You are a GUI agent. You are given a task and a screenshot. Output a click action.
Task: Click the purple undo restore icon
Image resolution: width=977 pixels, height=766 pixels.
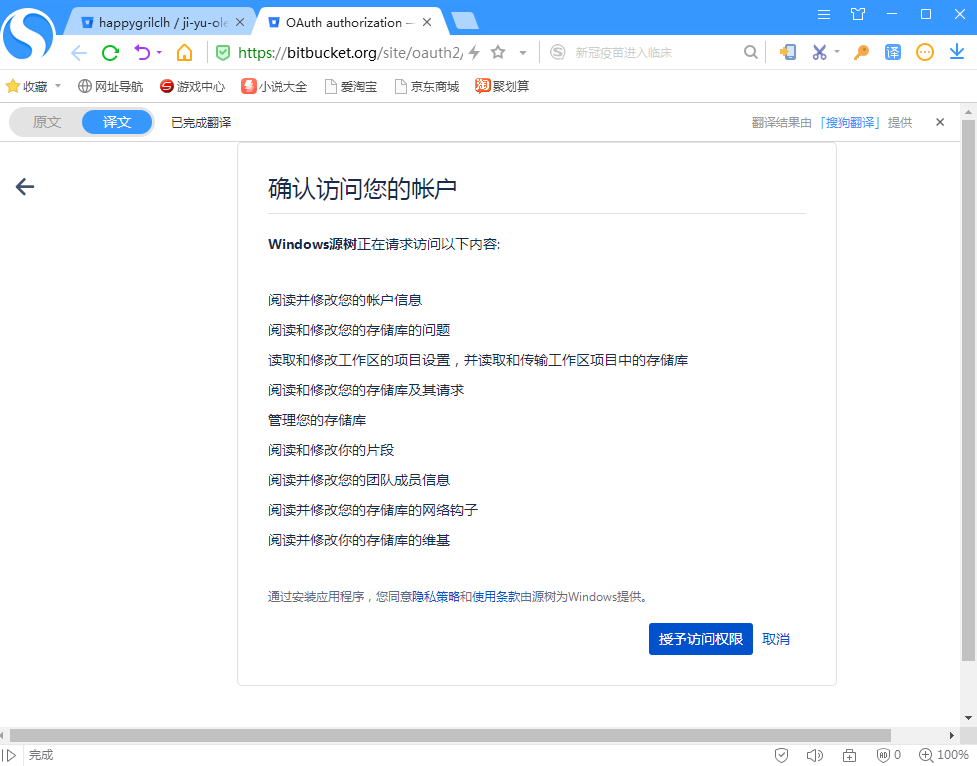pos(143,52)
